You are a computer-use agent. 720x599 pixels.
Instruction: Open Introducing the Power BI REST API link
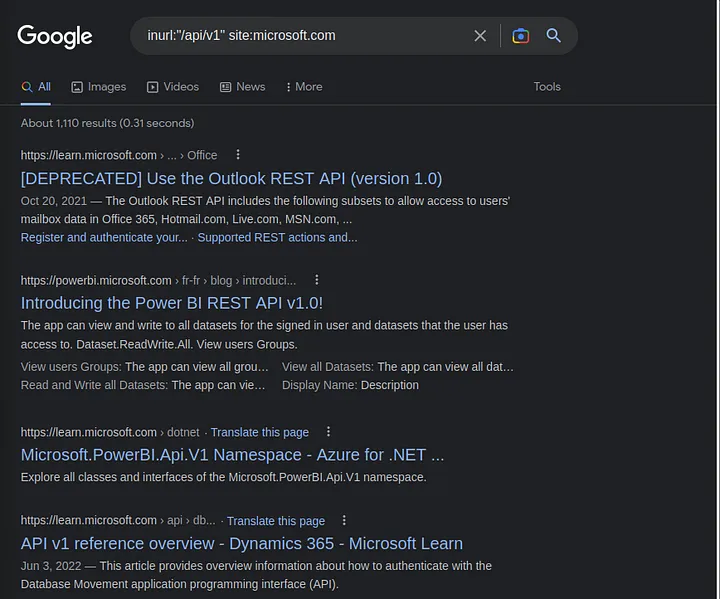click(171, 303)
